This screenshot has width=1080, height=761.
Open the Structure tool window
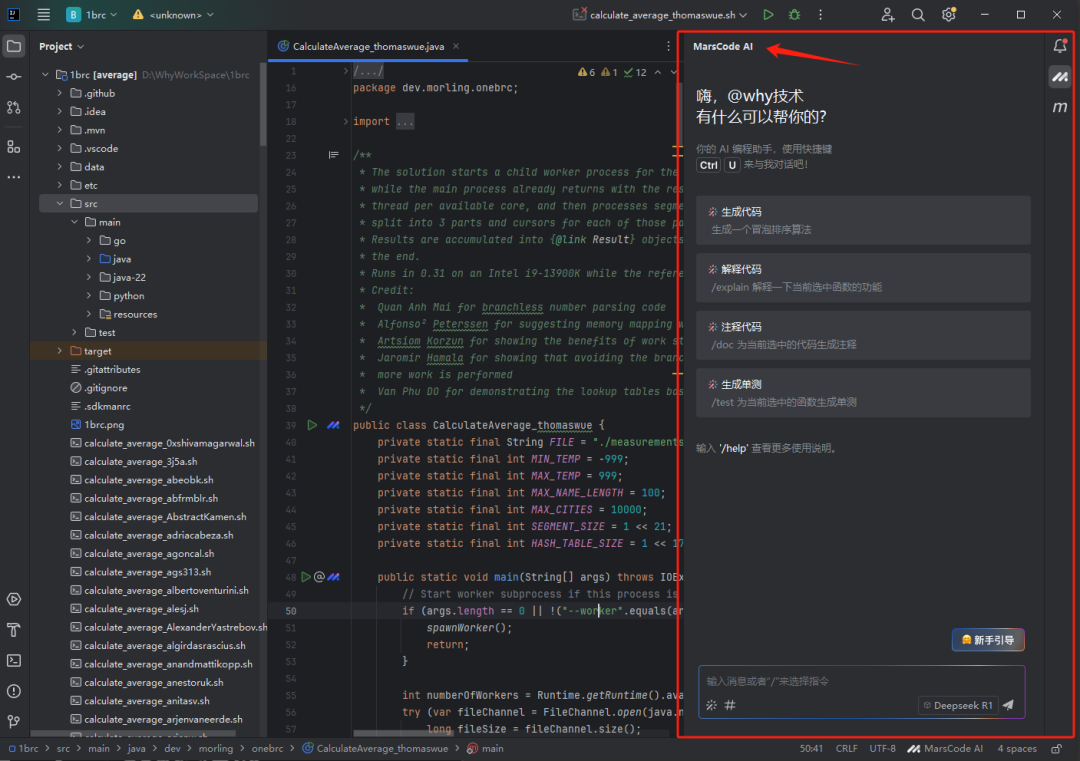(14, 147)
